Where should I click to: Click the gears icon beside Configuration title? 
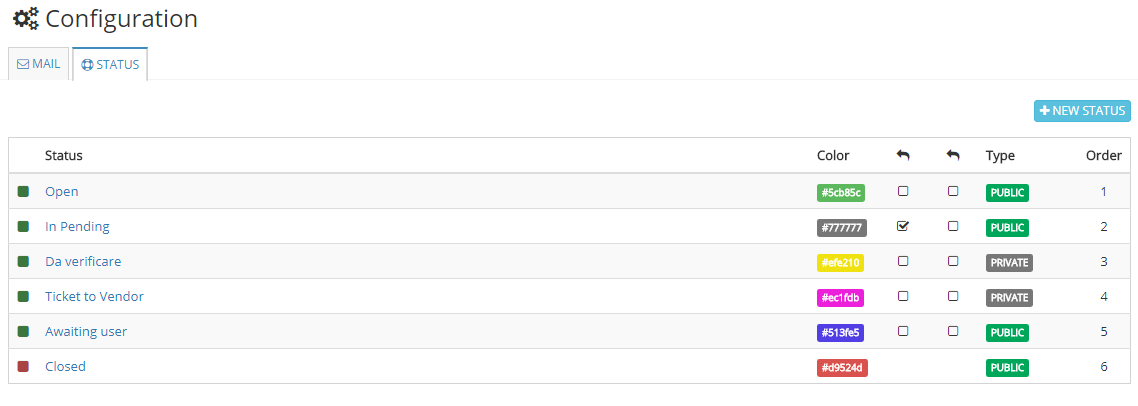pos(26,19)
